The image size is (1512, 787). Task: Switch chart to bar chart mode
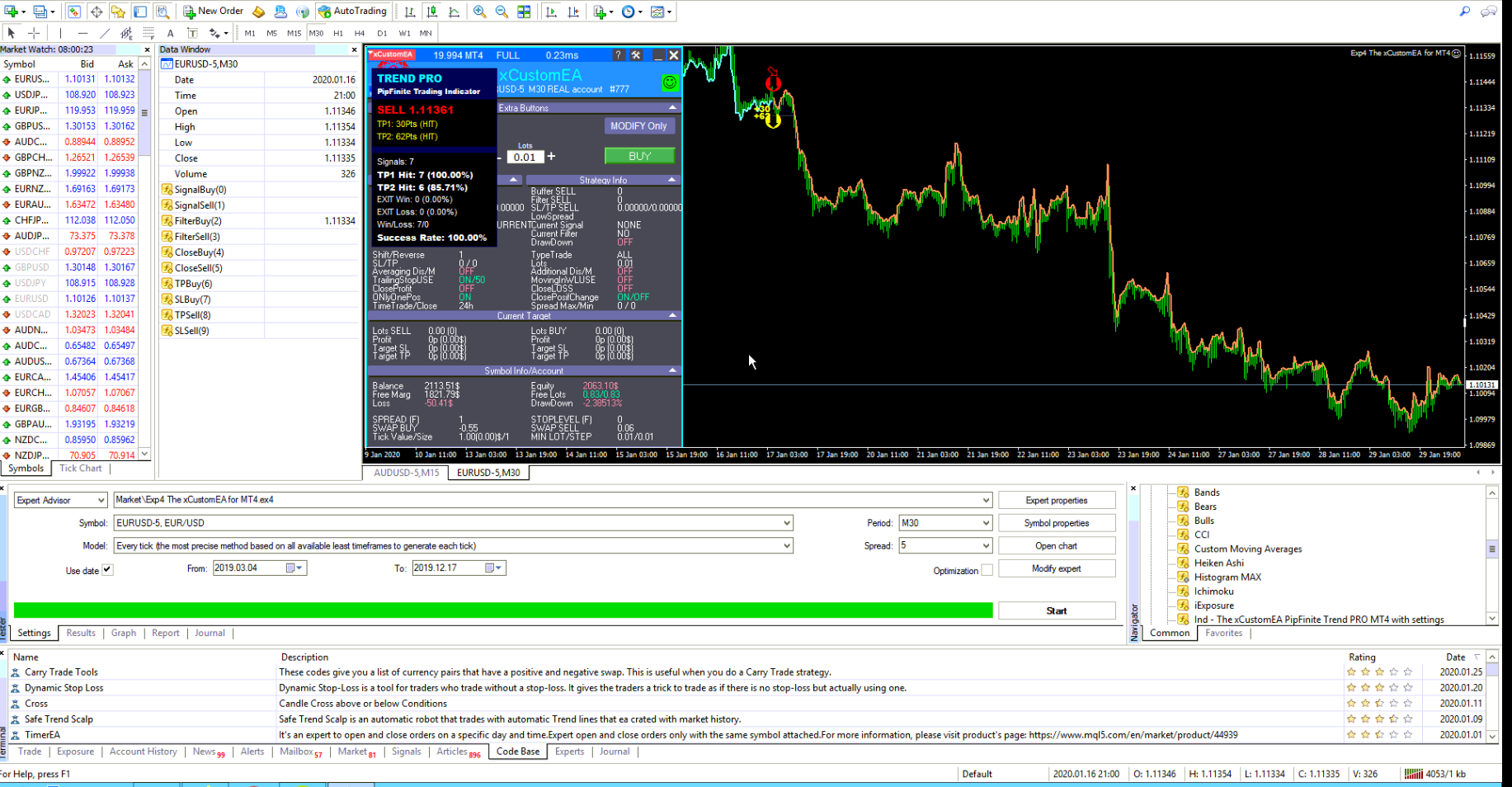[410, 12]
